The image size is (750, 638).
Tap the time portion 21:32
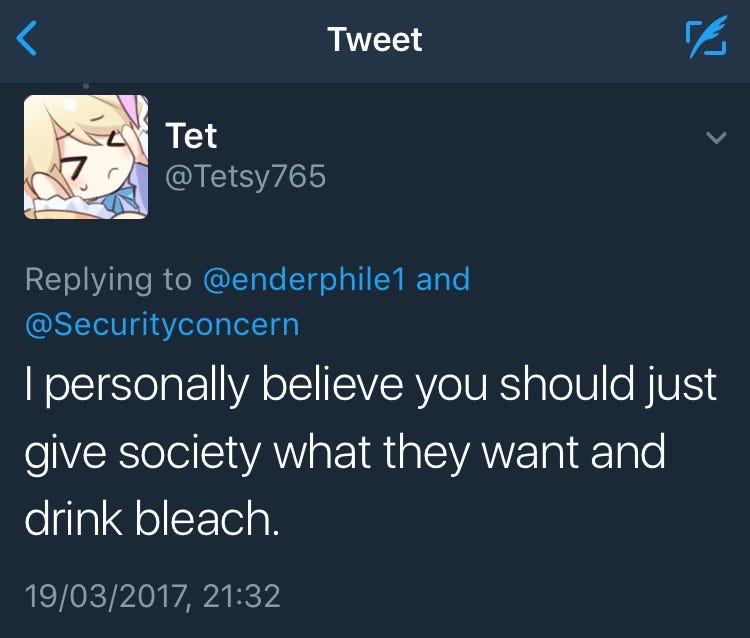pos(242,596)
